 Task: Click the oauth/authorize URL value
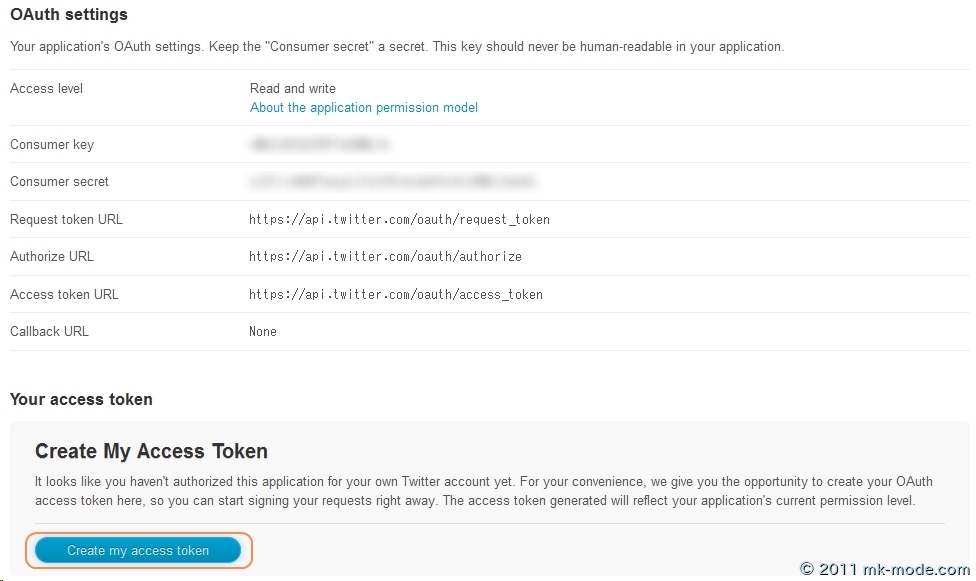pyautogui.click(x=385, y=256)
